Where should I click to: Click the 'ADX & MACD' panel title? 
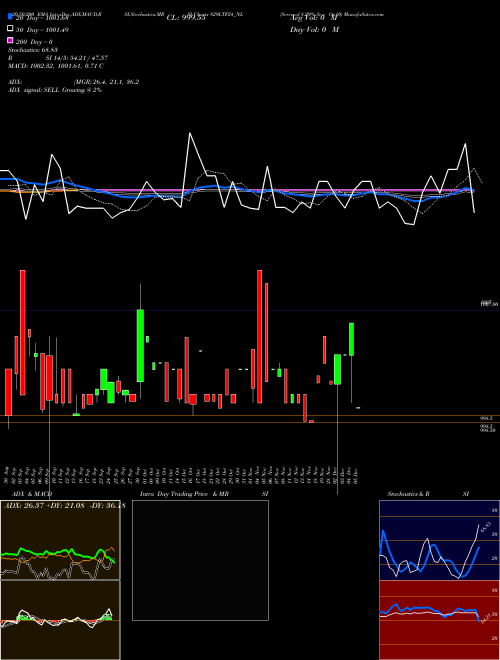pos(32,494)
